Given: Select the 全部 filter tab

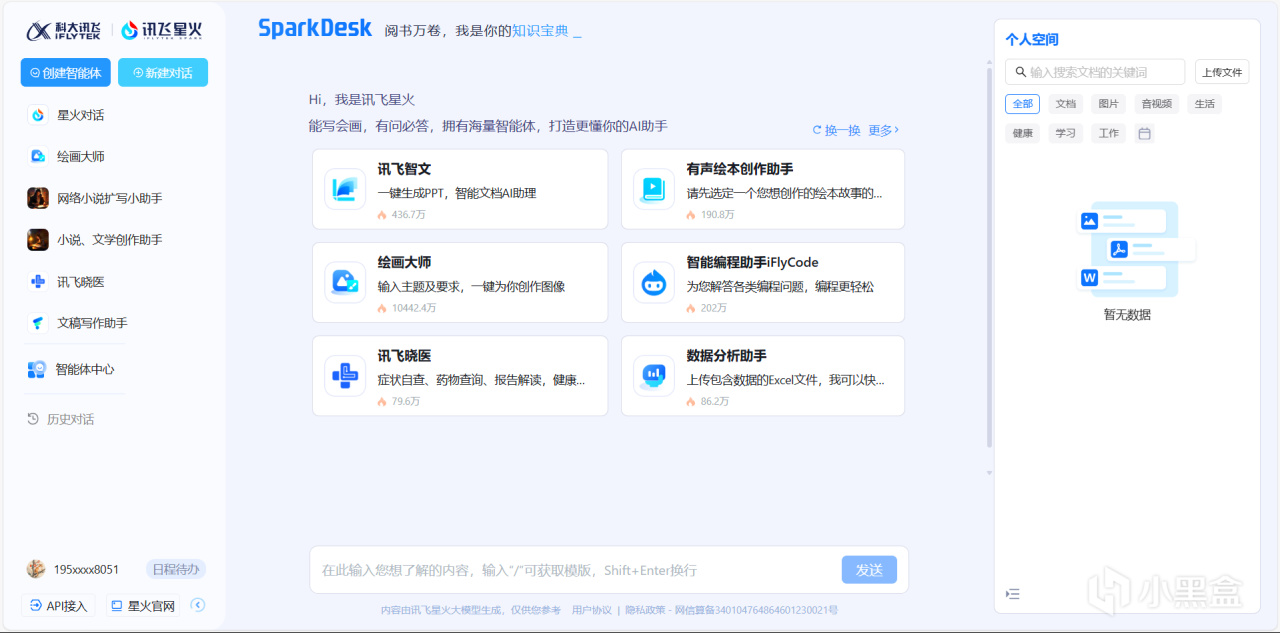Looking at the screenshot, I should click(1023, 104).
